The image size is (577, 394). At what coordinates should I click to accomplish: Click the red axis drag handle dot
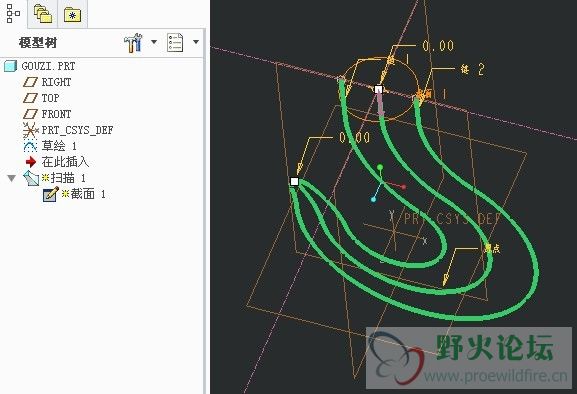coord(404,187)
